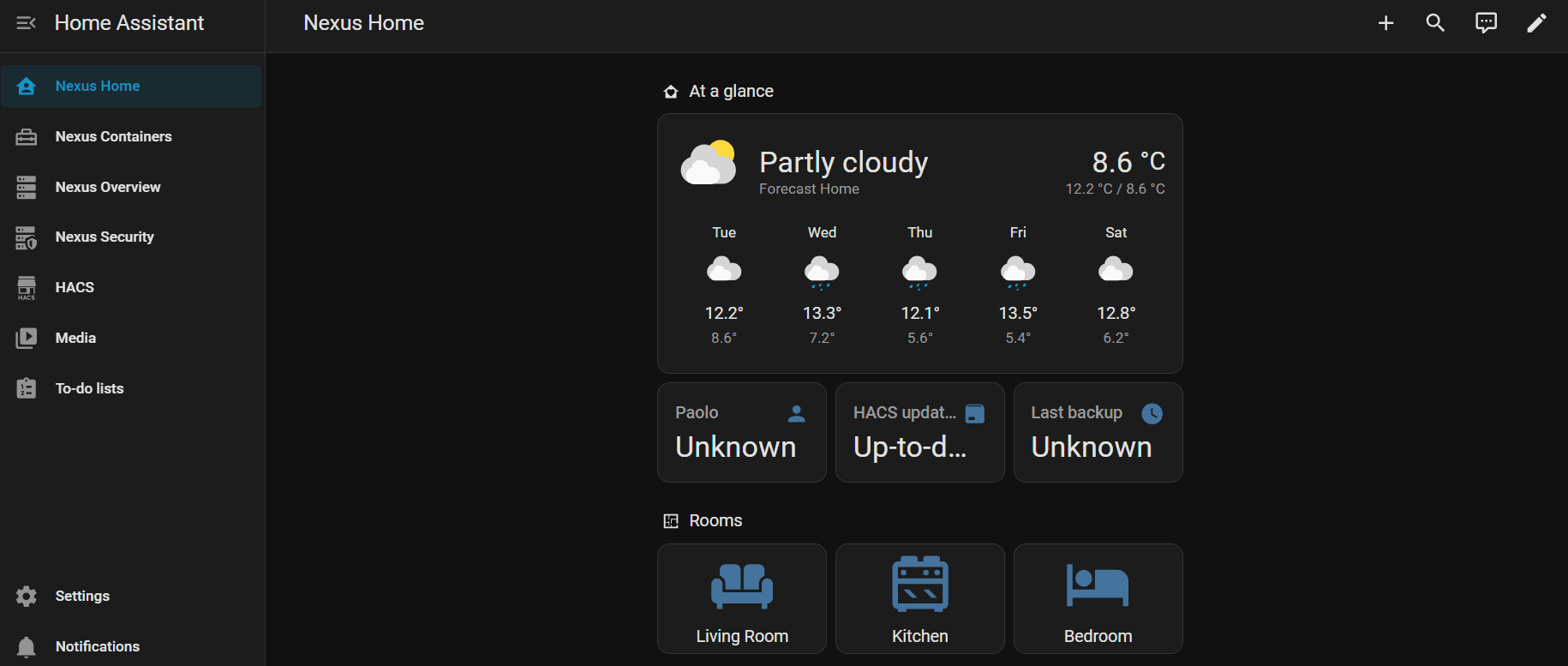Open the HACS update status card
Viewport: 1568px width, 666px height.
[920, 432]
